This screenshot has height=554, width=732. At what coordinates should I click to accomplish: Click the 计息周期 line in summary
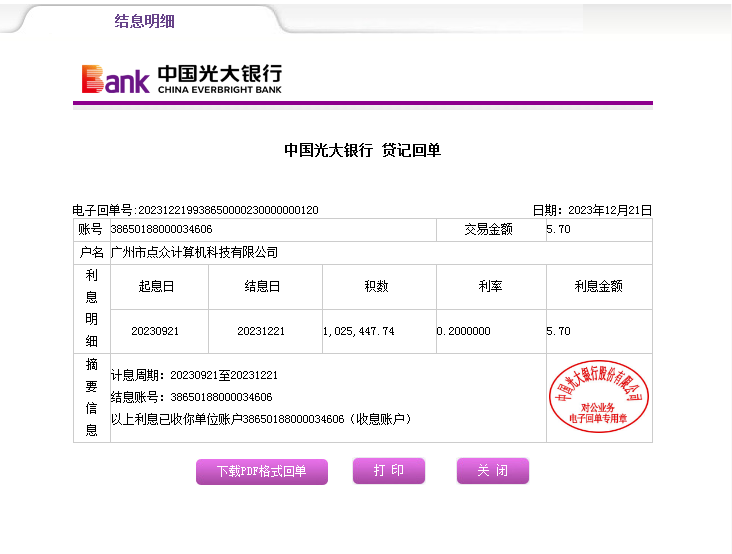(x=194, y=375)
